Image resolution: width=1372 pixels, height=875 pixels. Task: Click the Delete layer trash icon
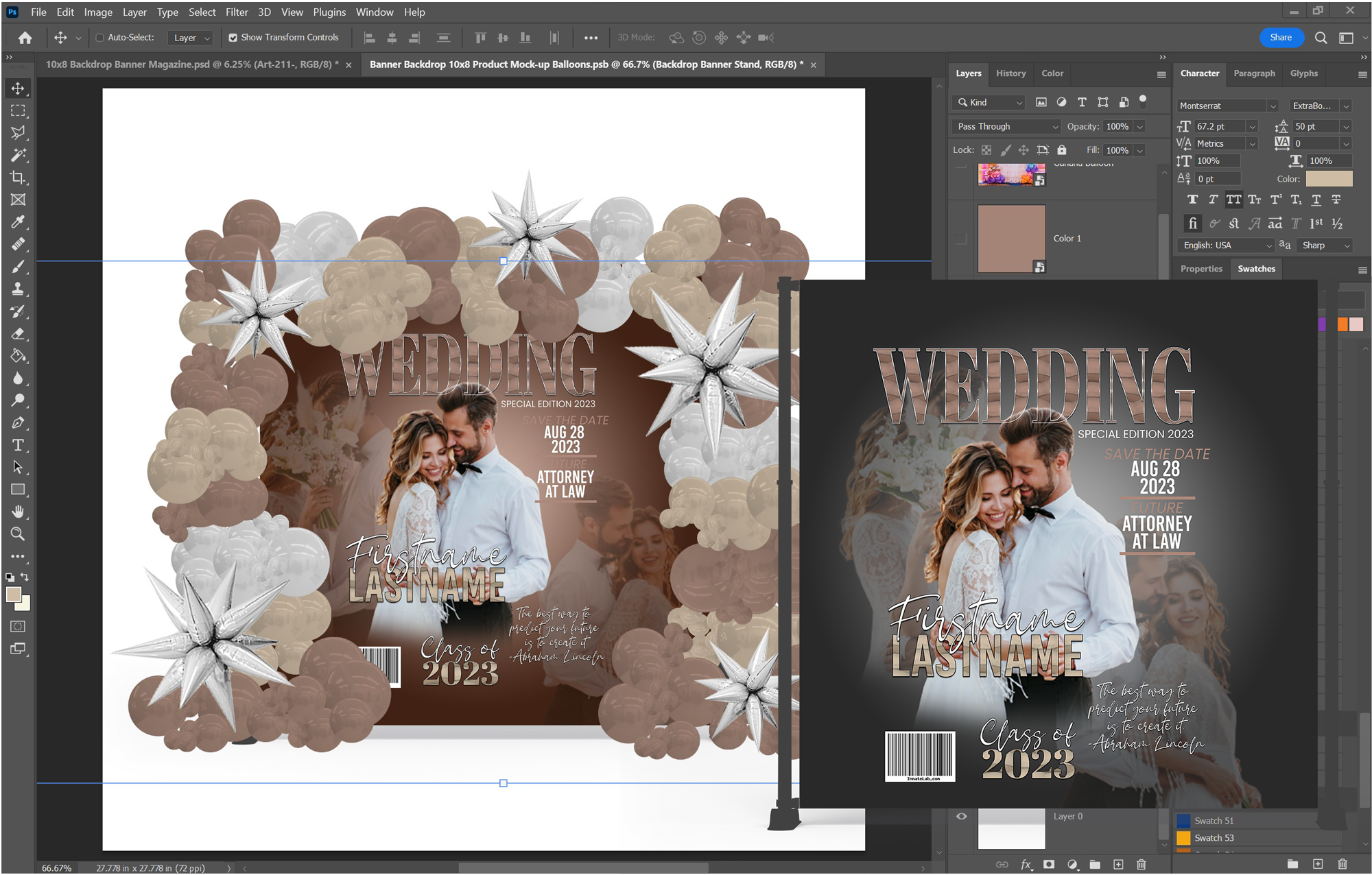[x=1141, y=864]
